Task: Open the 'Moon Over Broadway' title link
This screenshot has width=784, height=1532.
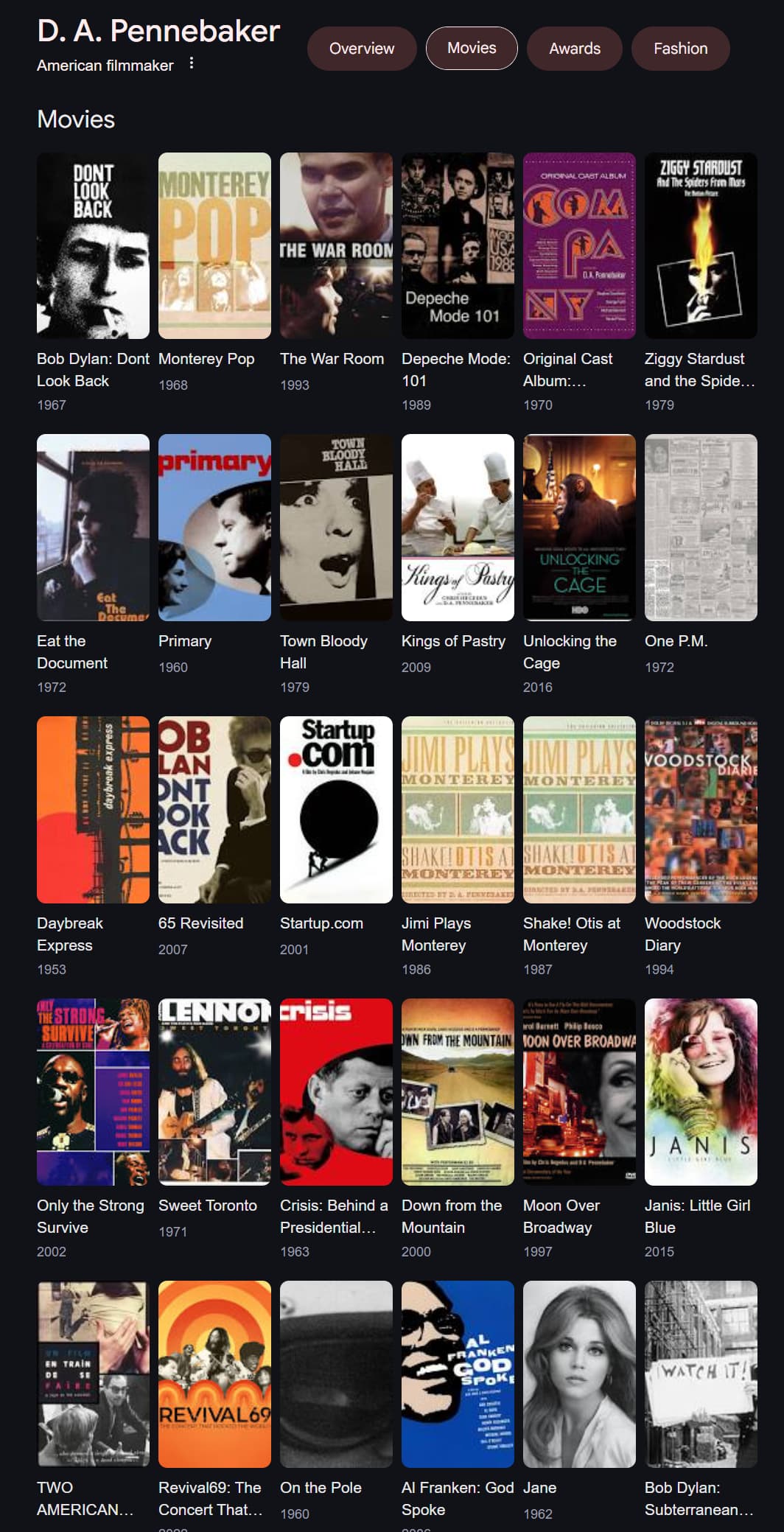Action: [x=561, y=1217]
